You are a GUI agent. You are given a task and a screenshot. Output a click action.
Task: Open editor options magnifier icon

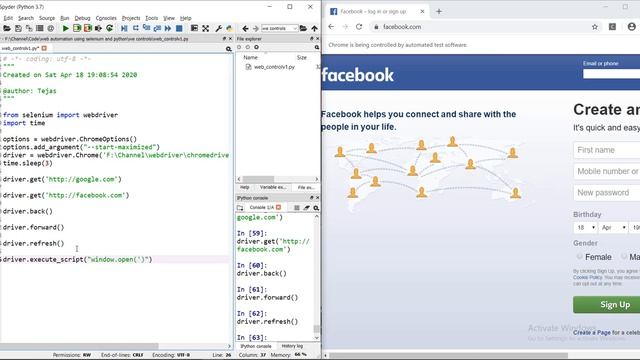point(229,49)
